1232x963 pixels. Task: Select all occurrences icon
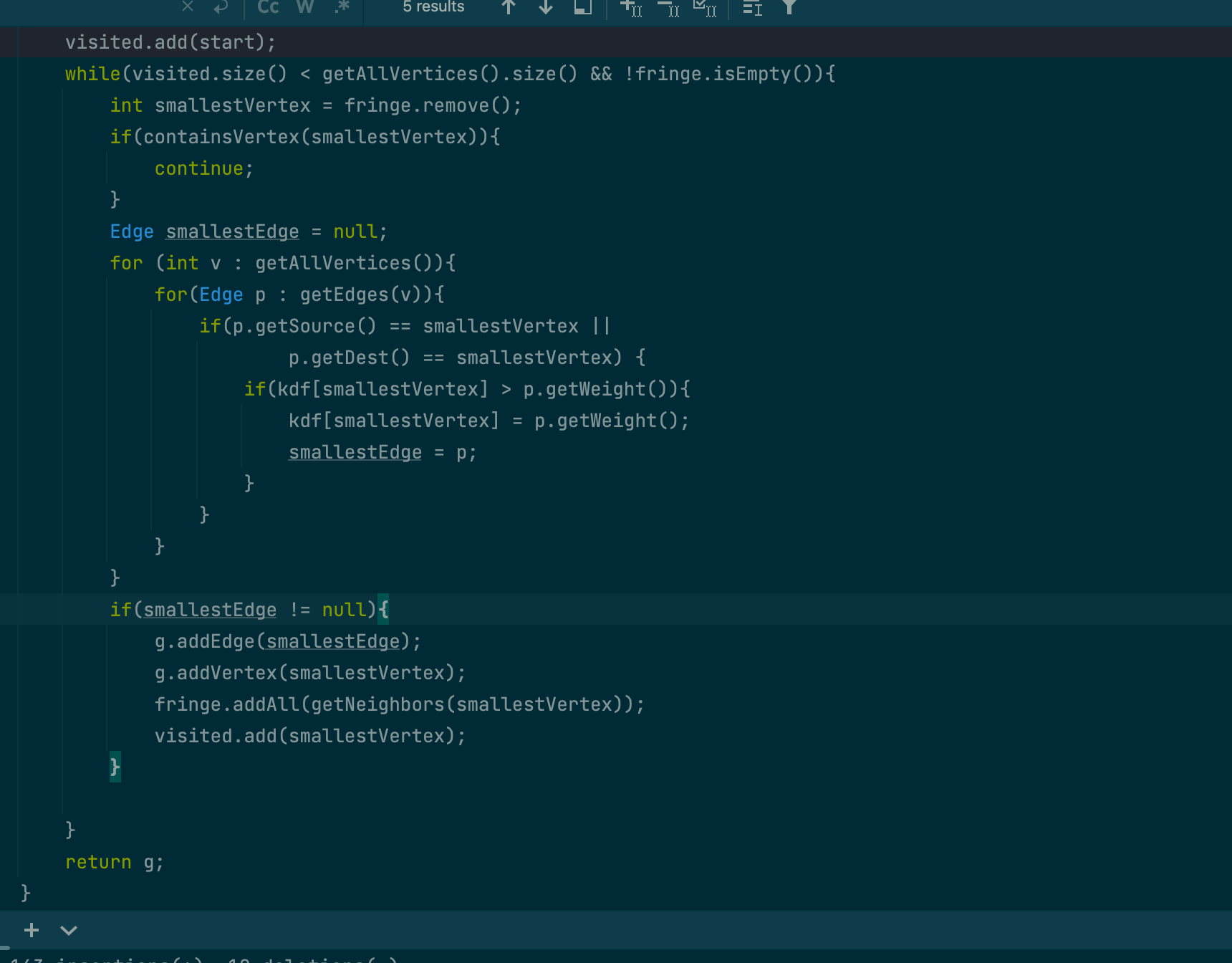(x=705, y=8)
